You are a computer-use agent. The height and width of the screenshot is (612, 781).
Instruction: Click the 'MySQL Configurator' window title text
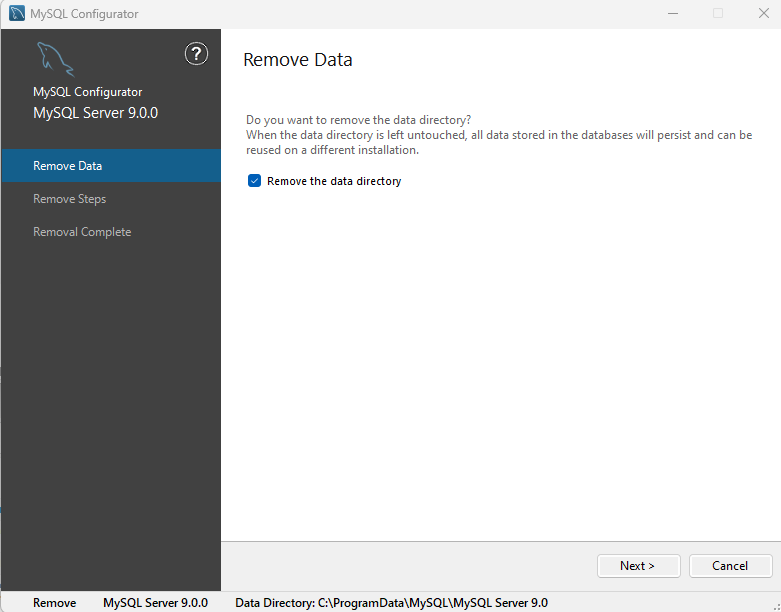click(84, 14)
